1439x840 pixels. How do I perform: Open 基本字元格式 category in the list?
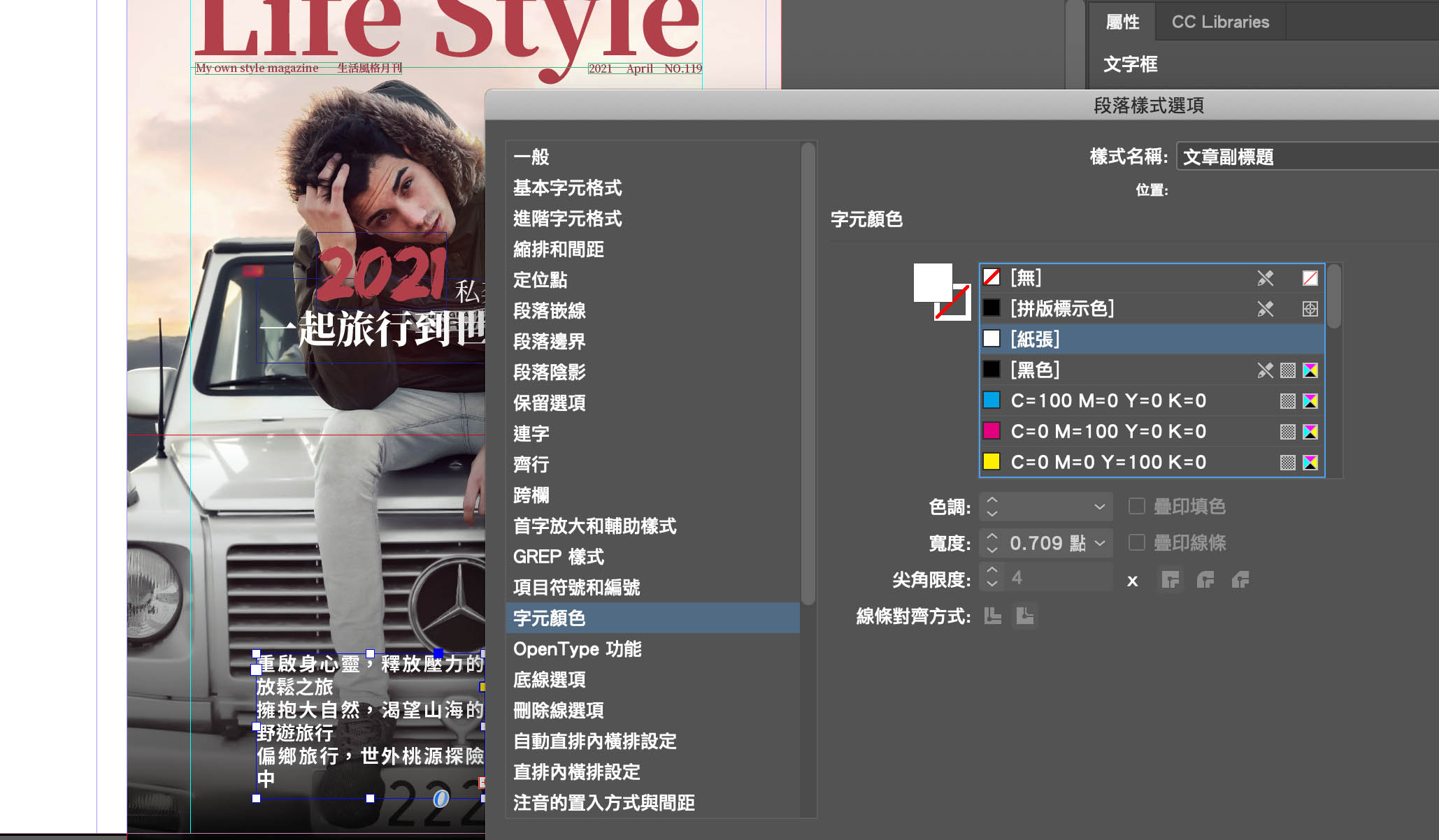(567, 188)
